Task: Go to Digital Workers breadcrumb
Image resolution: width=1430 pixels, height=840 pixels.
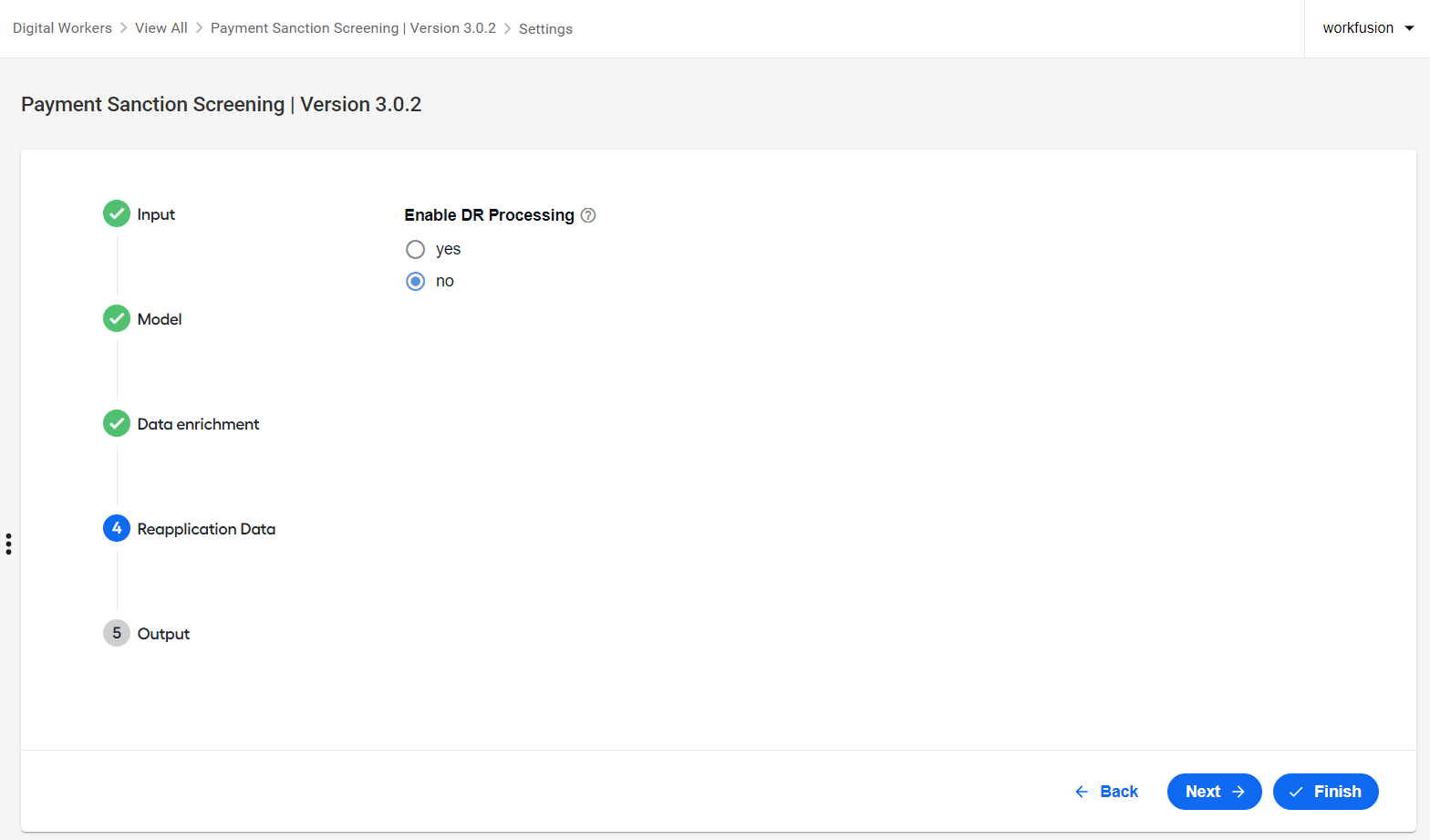Action: point(62,28)
